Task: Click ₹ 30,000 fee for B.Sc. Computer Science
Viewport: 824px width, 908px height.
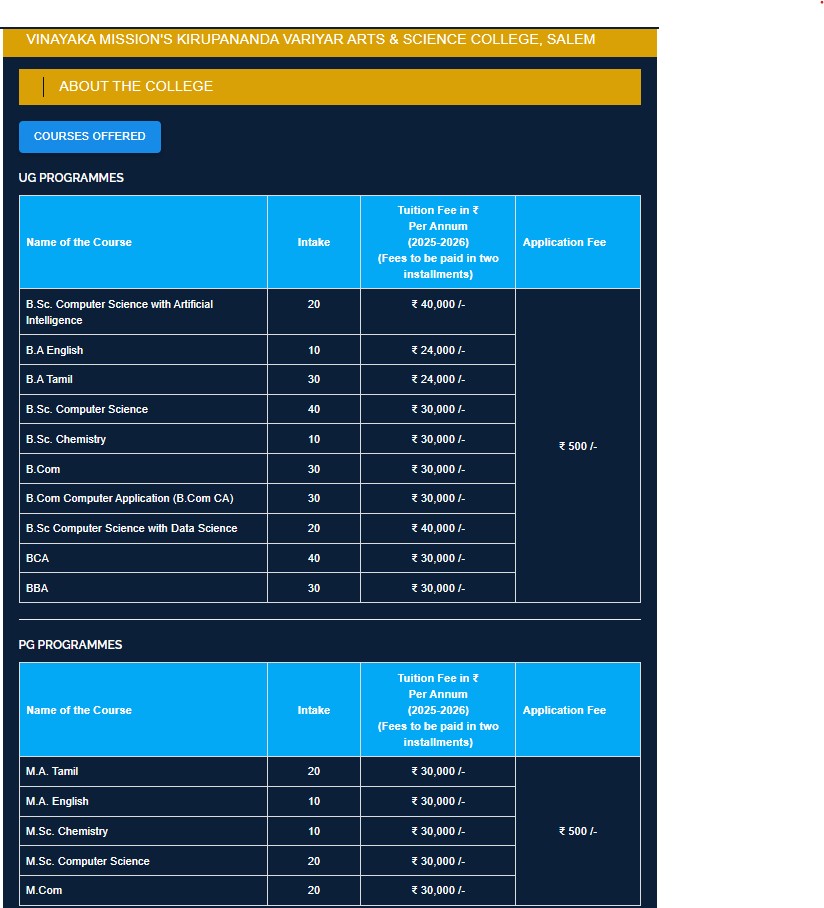Action: [x=438, y=409]
